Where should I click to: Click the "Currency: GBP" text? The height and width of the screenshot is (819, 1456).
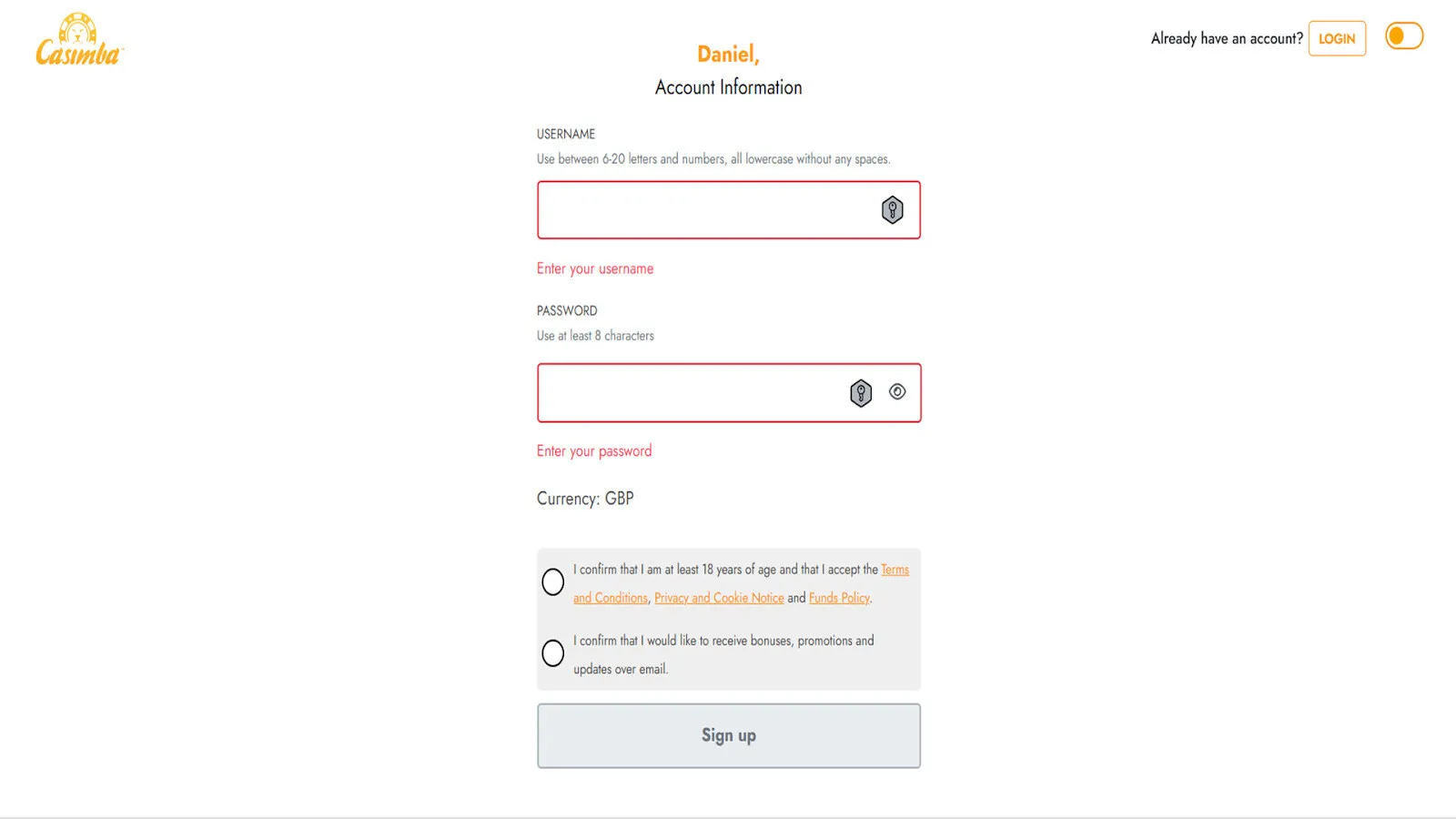point(585,499)
